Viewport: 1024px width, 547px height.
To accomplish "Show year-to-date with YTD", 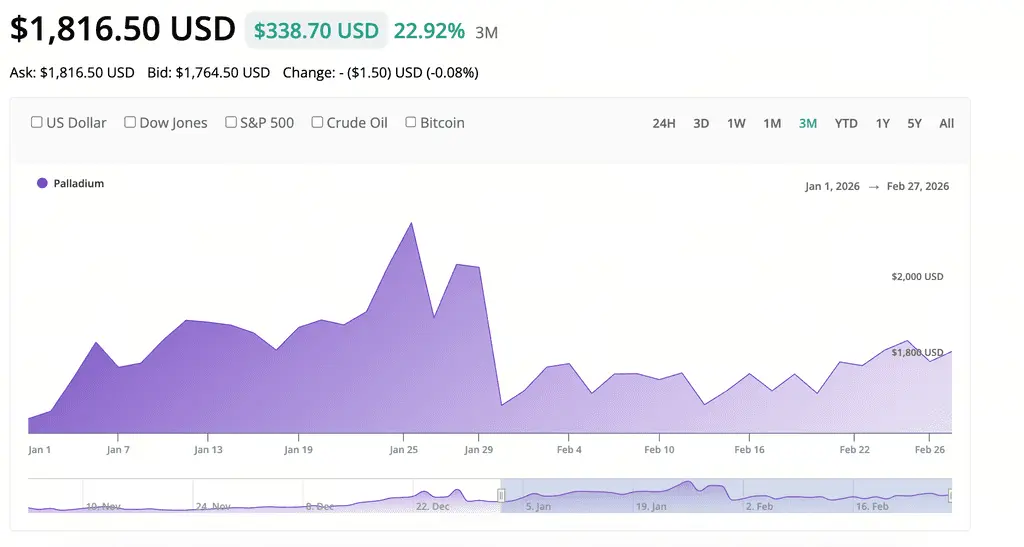I will coord(846,124).
